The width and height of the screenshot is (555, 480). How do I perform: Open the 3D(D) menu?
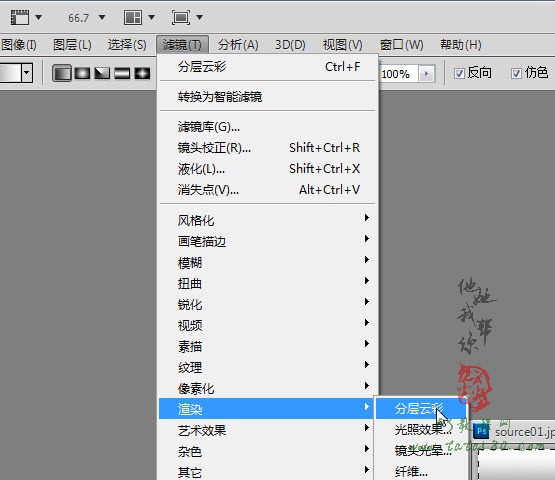(x=290, y=45)
